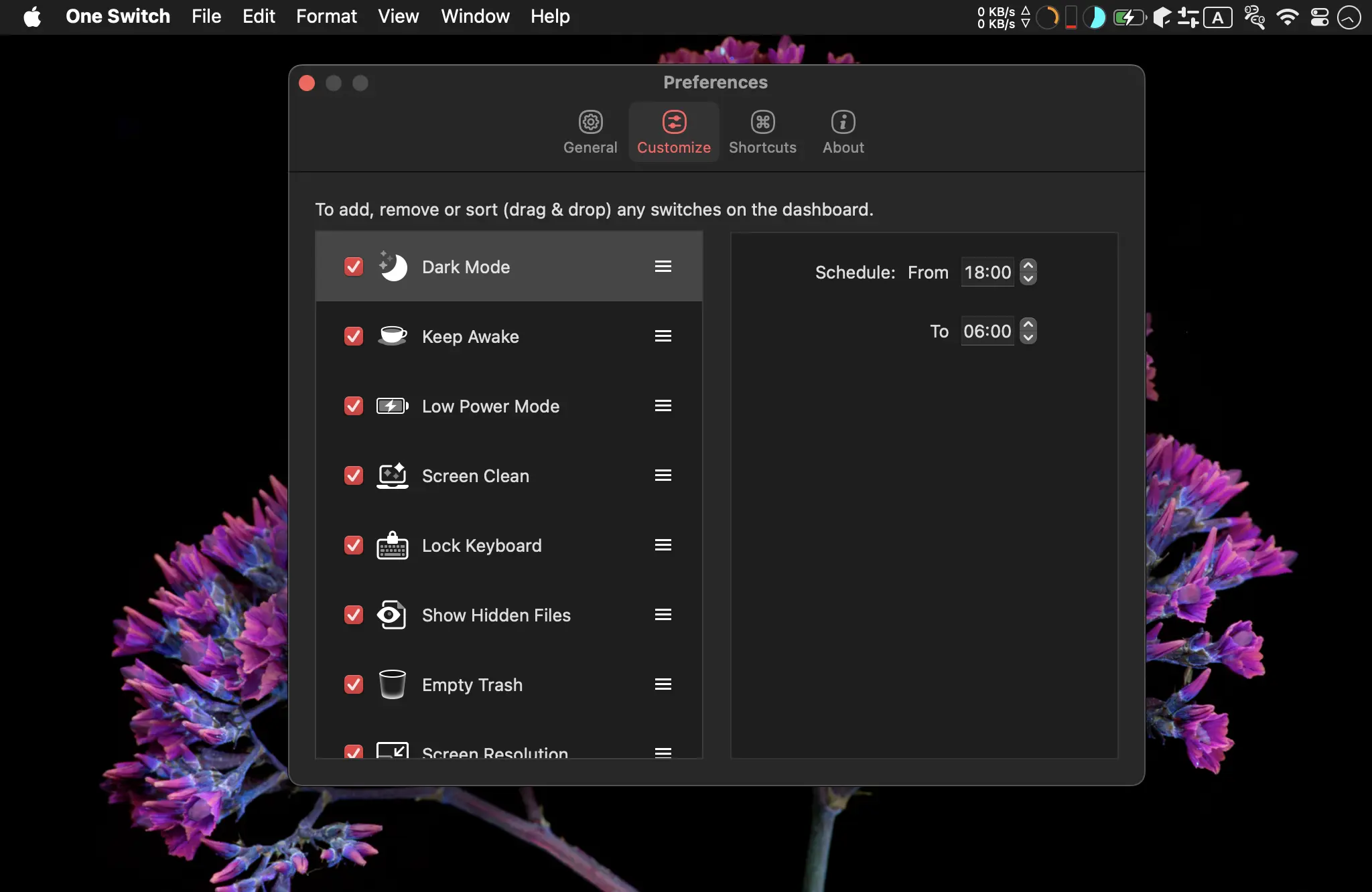Click the From time stepper
1372x892 pixels.
[x=1028, y=272]
